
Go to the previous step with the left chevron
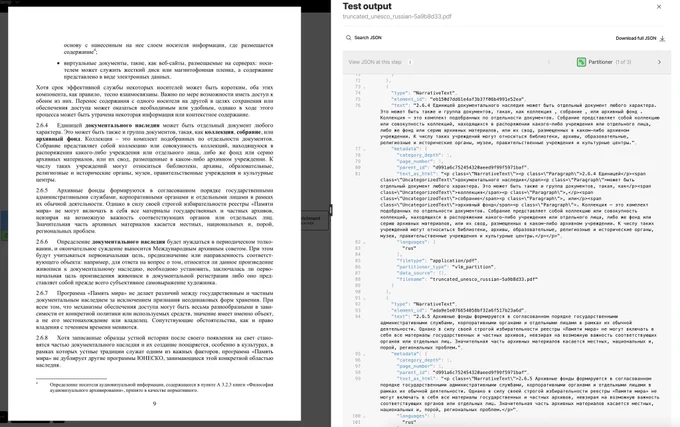[549, 62]
